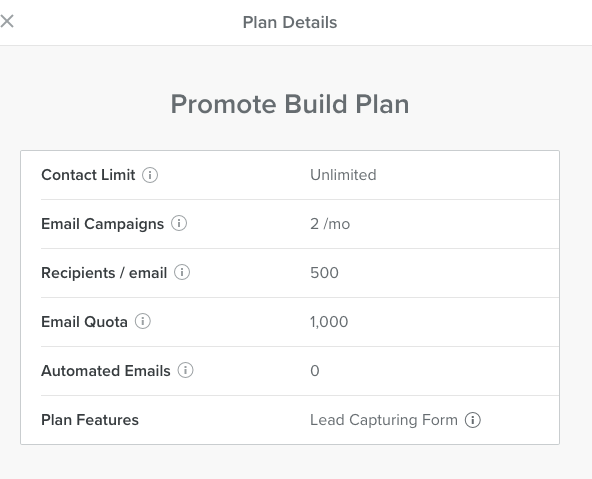Click the 0 automated emails value
Image resolution: width=592 pixels, height=479 pixels.
(x=315, y=371)
